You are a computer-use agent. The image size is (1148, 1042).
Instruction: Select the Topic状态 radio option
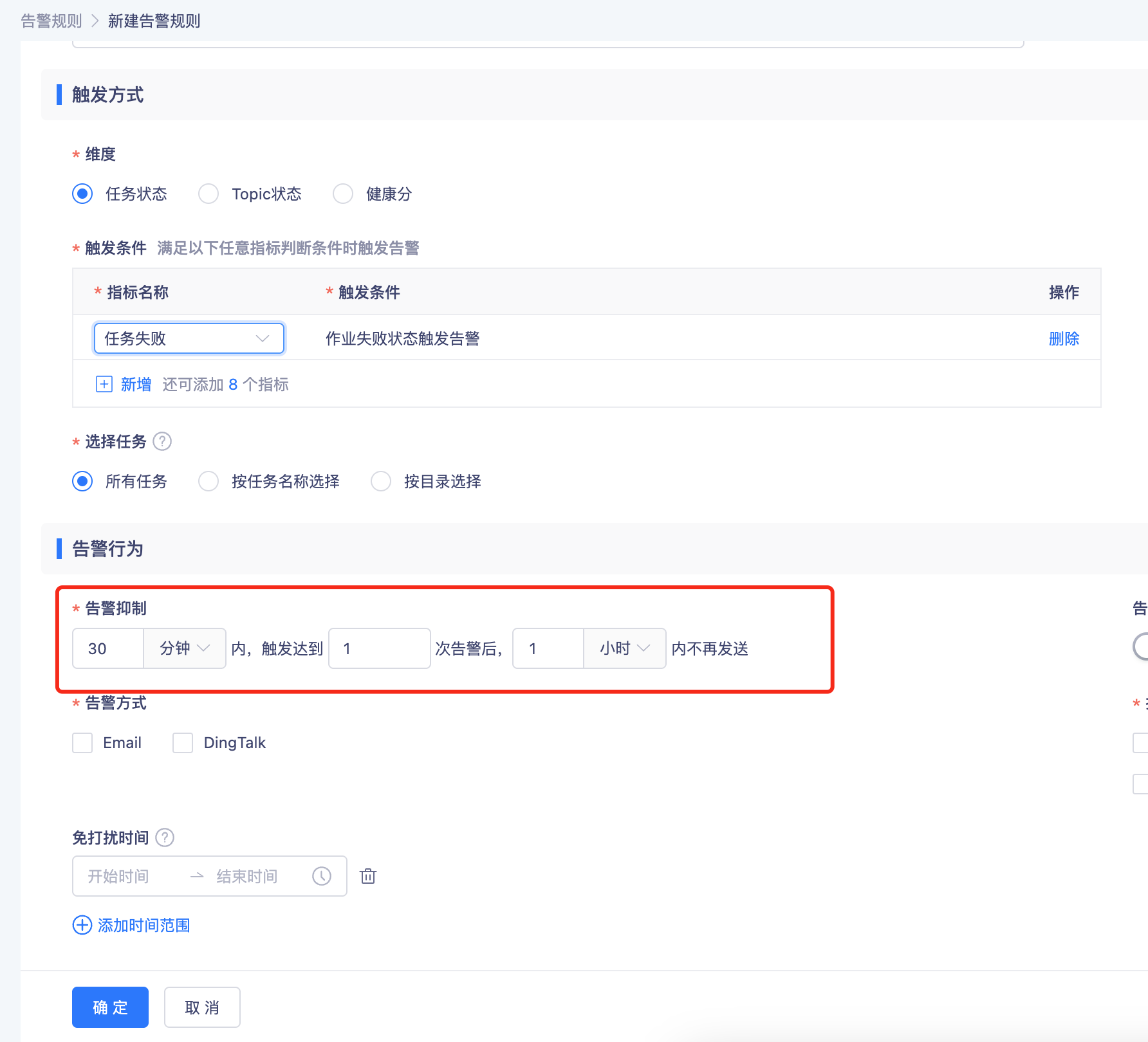point(208,194)
